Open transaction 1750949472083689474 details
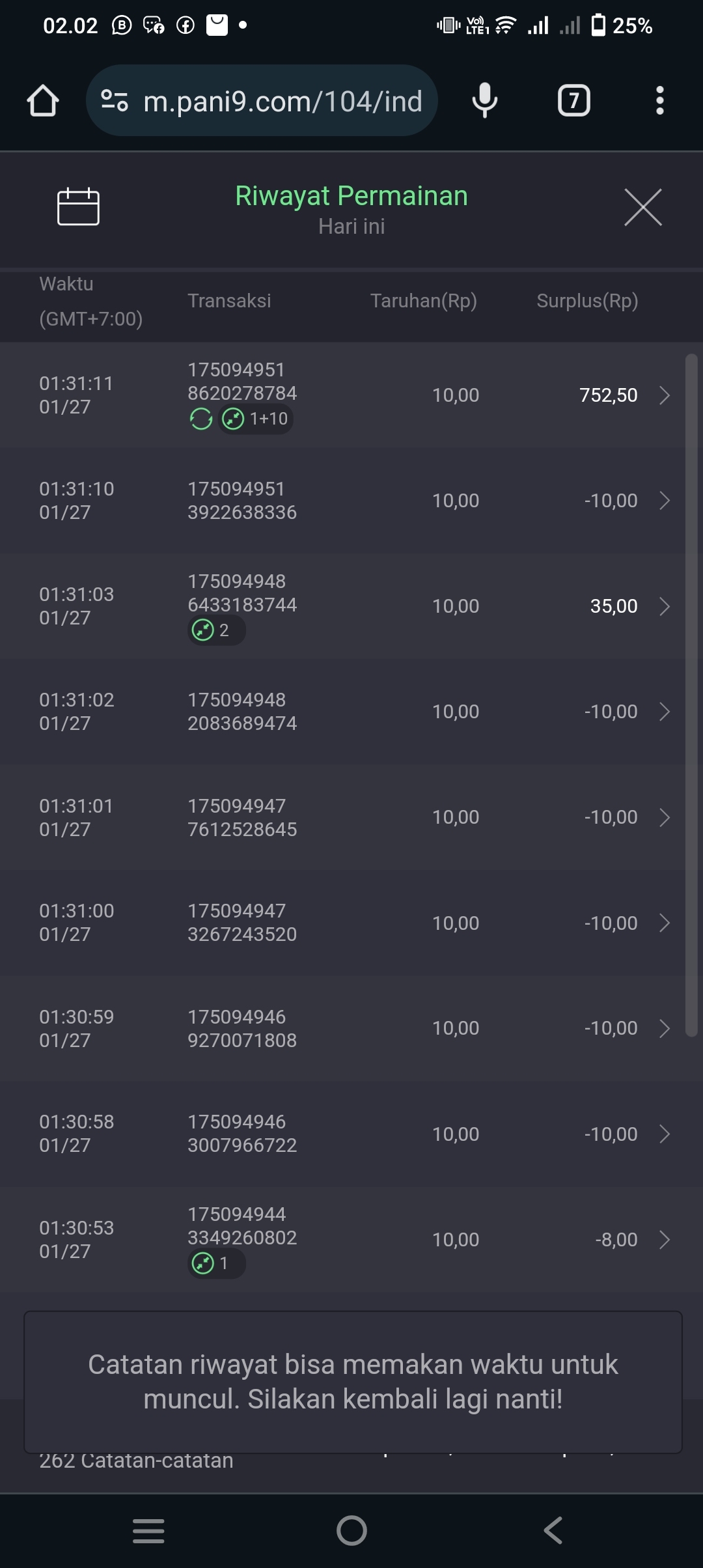The width and height of the screenshot is (703, 1568). 351,712
